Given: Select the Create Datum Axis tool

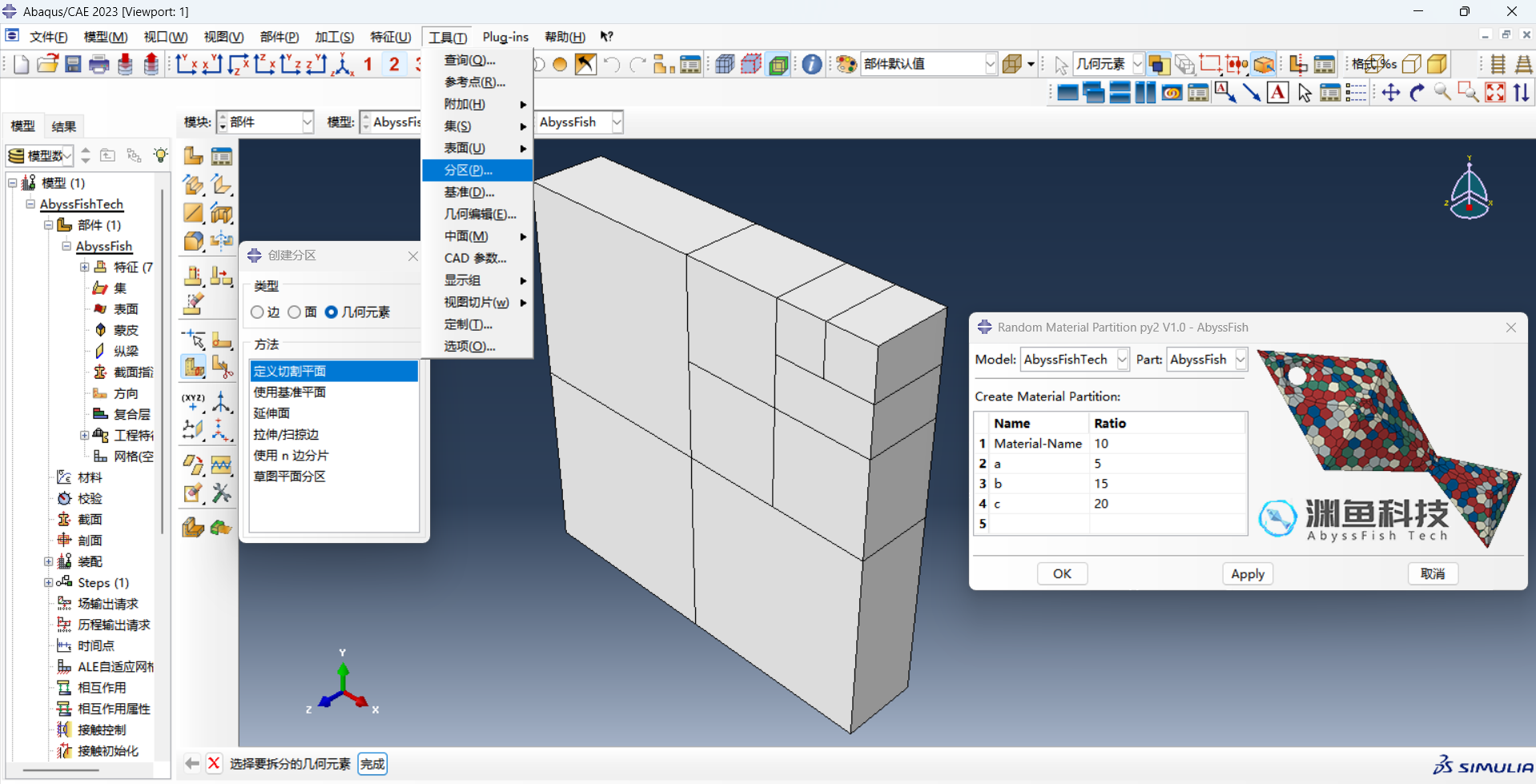Looking at the screenshot, I should coord(221,401).
